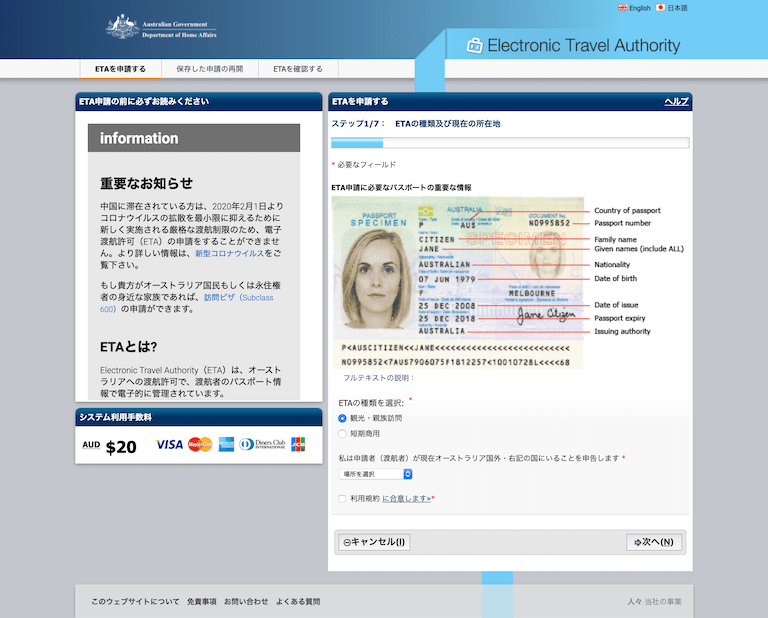Open the お問い合わせ footer link

point(246,601)
